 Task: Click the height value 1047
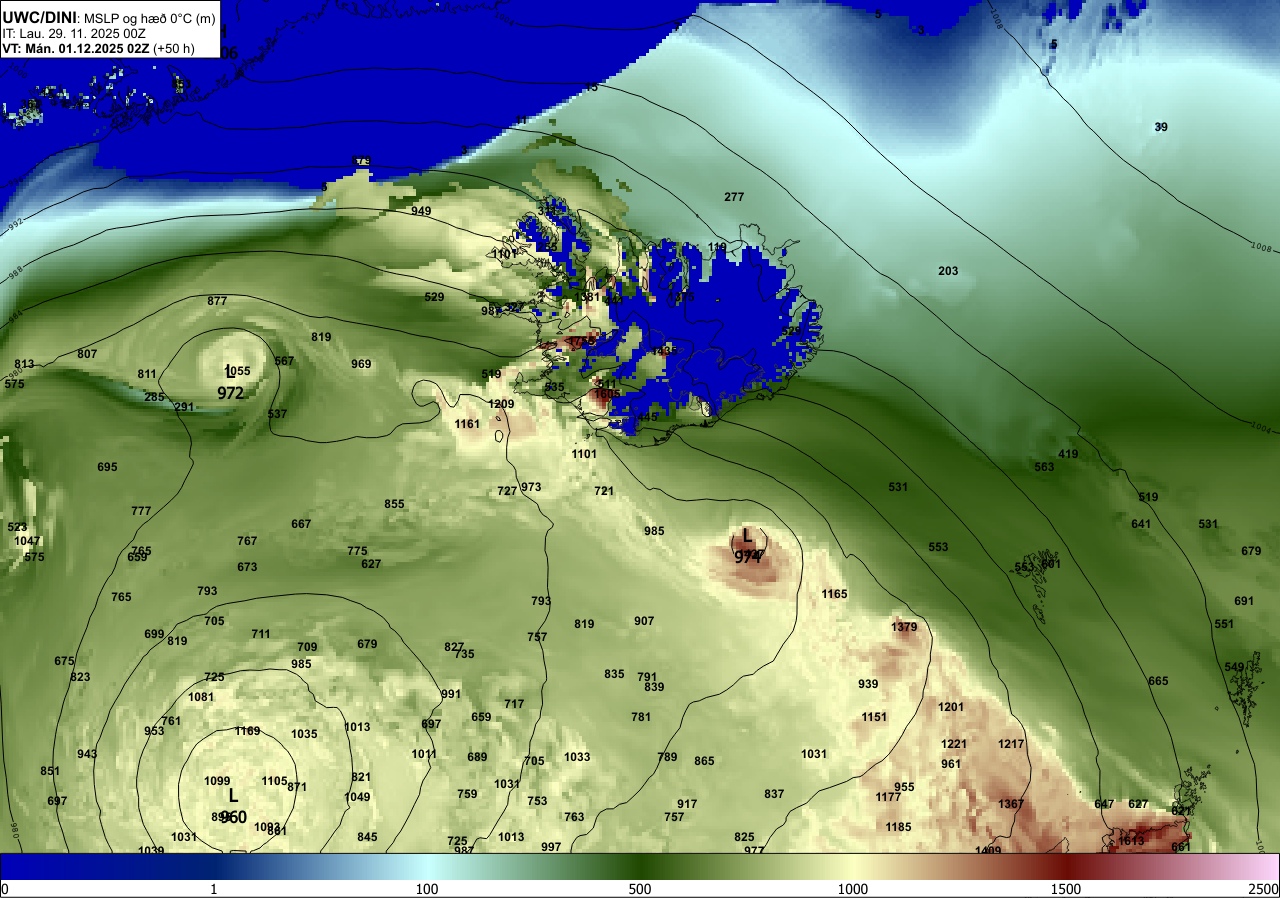[x=28, y=541]
